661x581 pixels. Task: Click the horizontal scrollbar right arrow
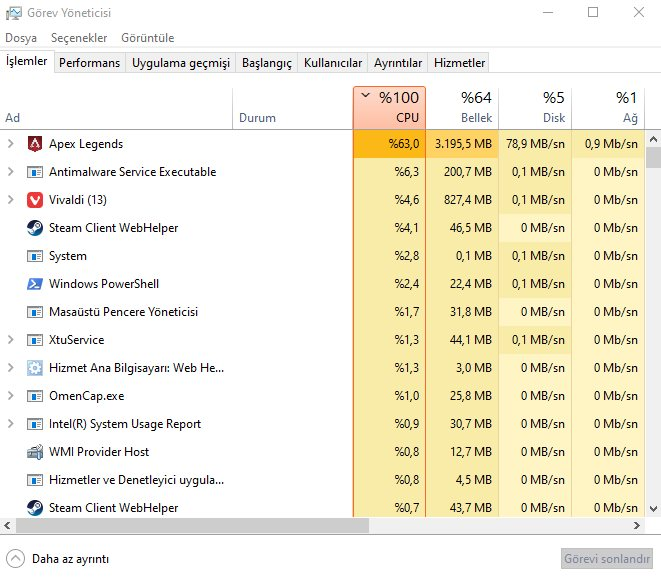[637, 525]
